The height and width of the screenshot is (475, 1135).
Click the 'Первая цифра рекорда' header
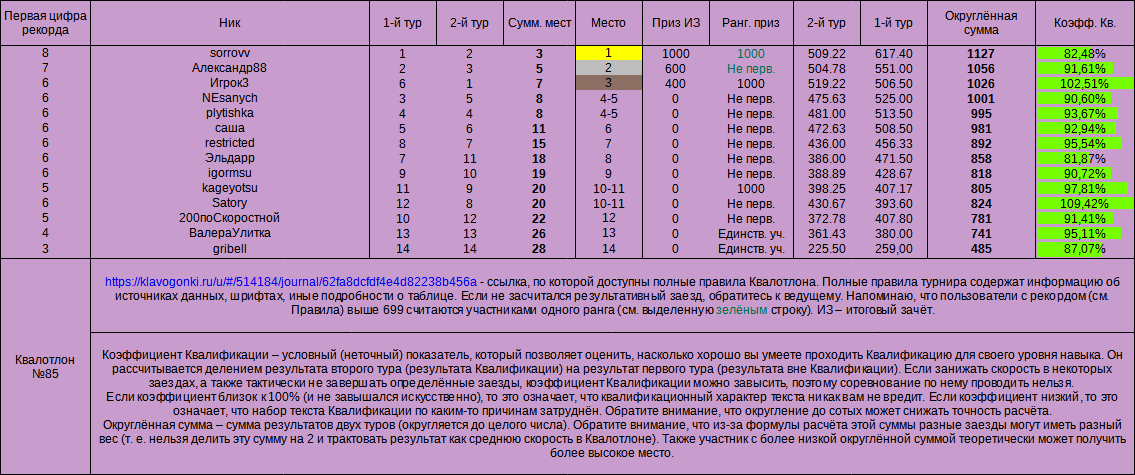[46, 23]
